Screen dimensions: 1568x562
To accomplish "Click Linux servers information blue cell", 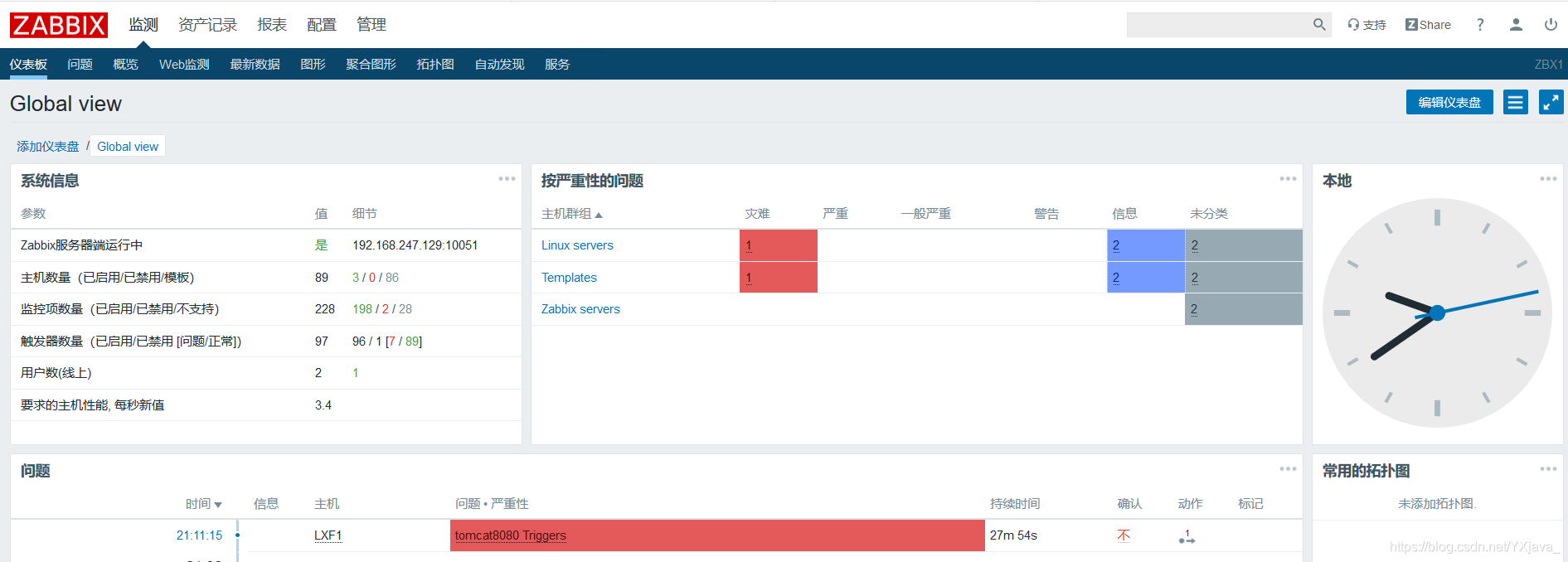I will (x=1146, y=245).
